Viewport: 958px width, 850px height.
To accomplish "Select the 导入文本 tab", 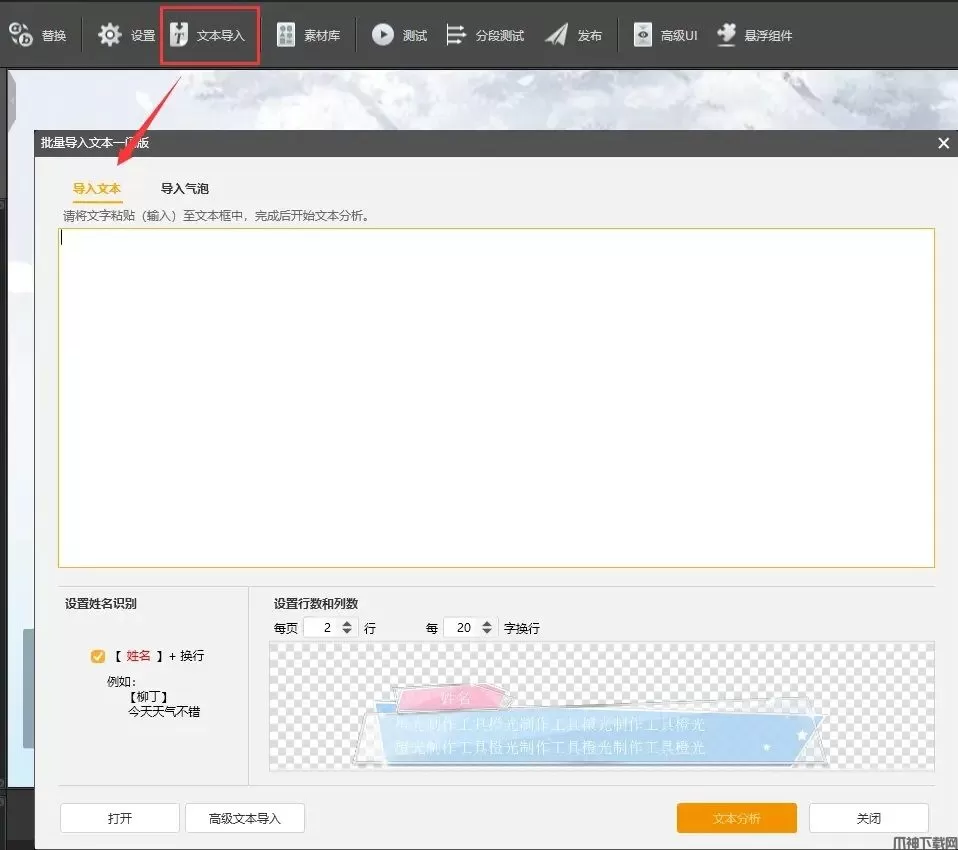I will tap(97, 188).
